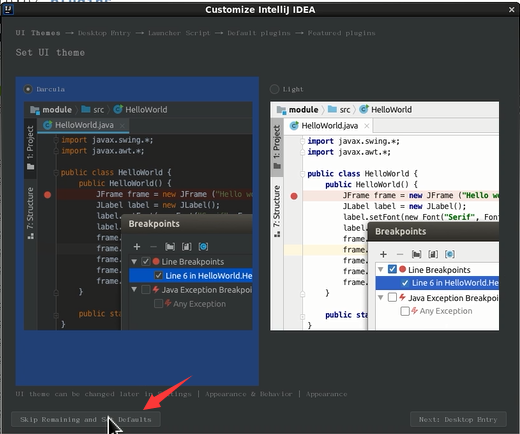Select the Darcula theme radio button
The height and width of the screenshot is (434, 520).
pyautogui.click(x=28, y=89)
